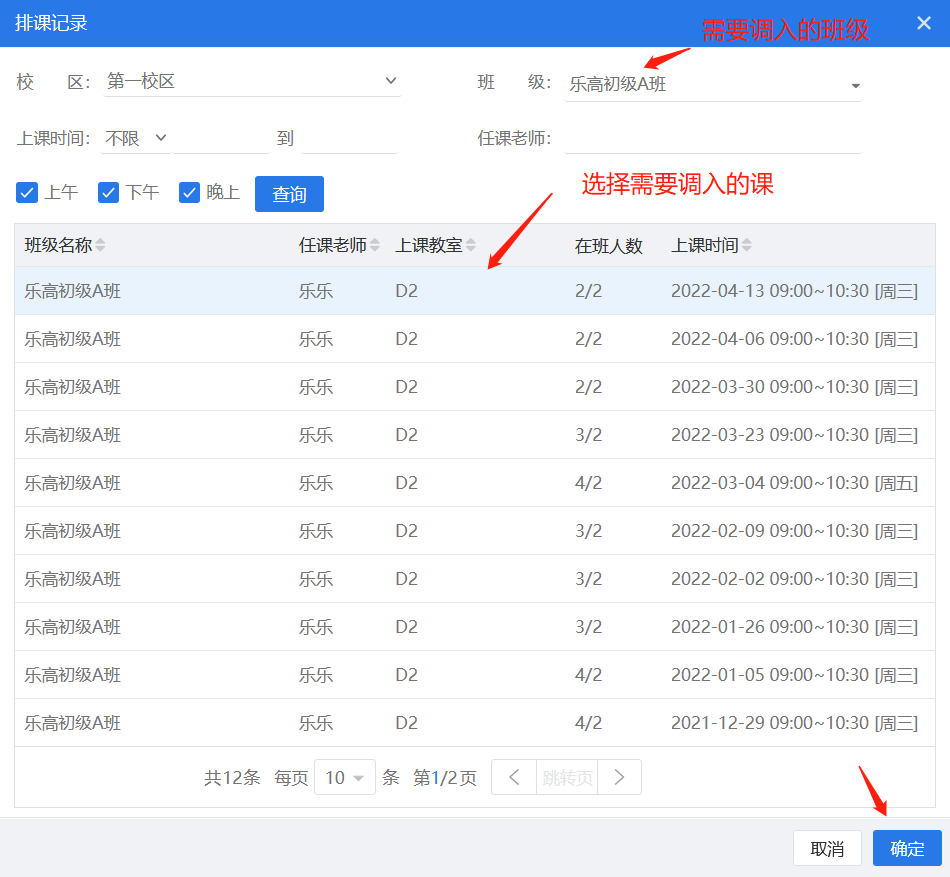The width and height of the screenshot is (950, 877).
Task: Select the lesson on 2022-04-13
Action: (x=475, y=291)
